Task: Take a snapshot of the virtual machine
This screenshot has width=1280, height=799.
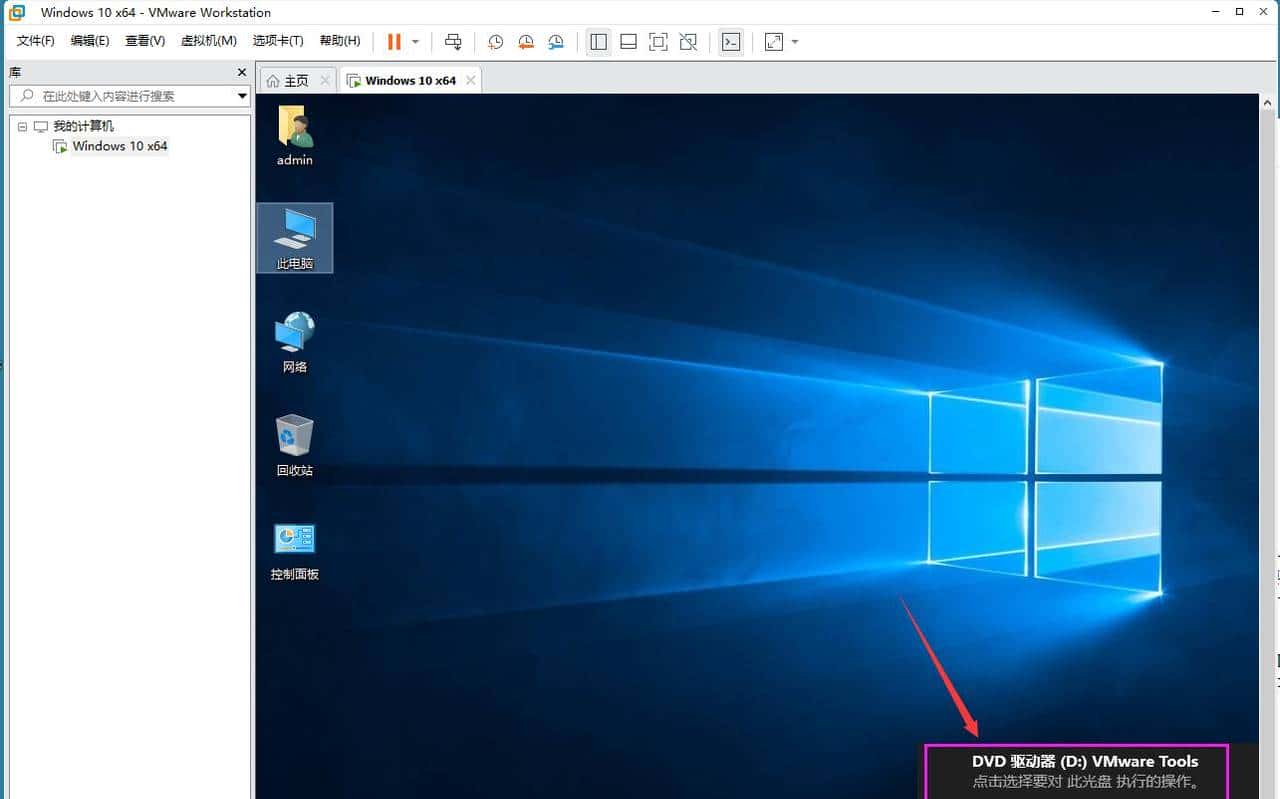Action: [x=495, y=41]
